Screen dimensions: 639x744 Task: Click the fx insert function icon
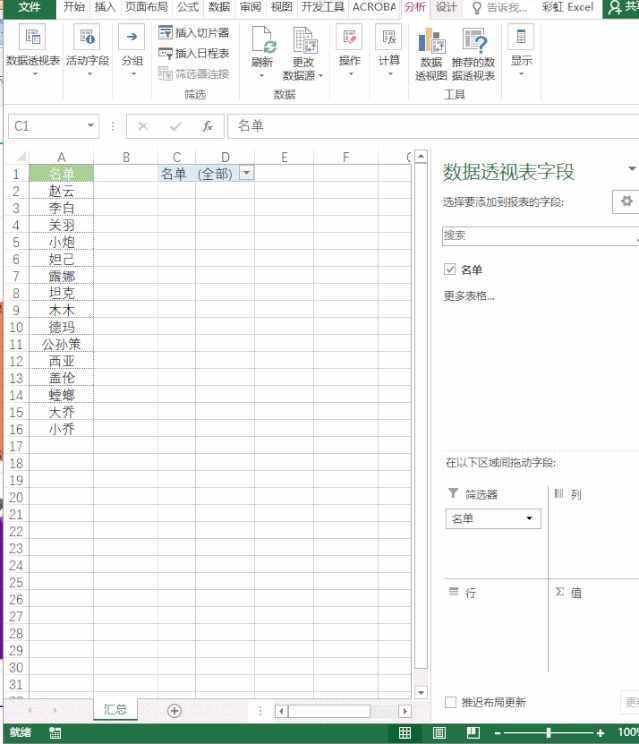point(207,126)
